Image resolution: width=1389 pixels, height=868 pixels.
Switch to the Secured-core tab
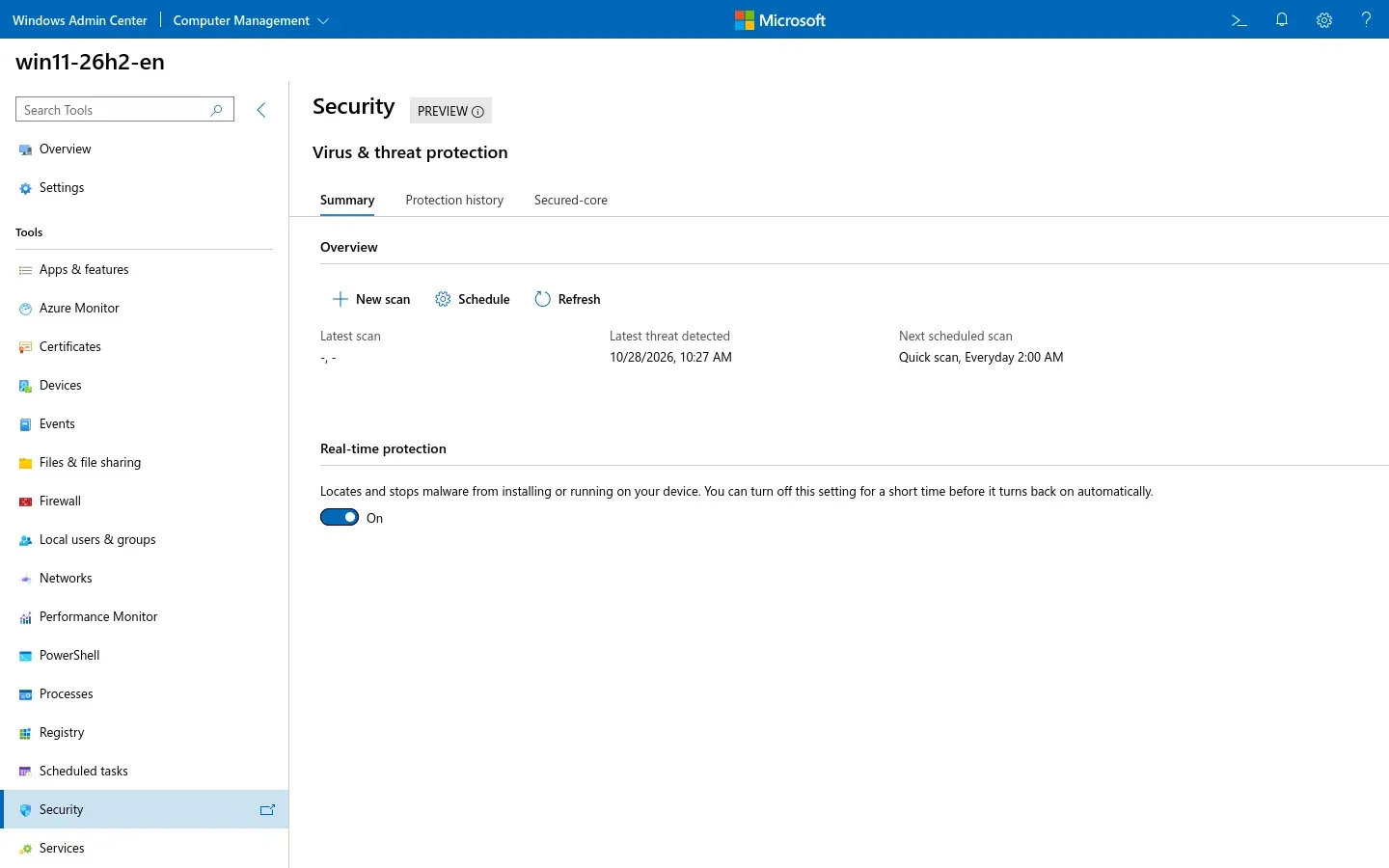[x=571, y=200]
